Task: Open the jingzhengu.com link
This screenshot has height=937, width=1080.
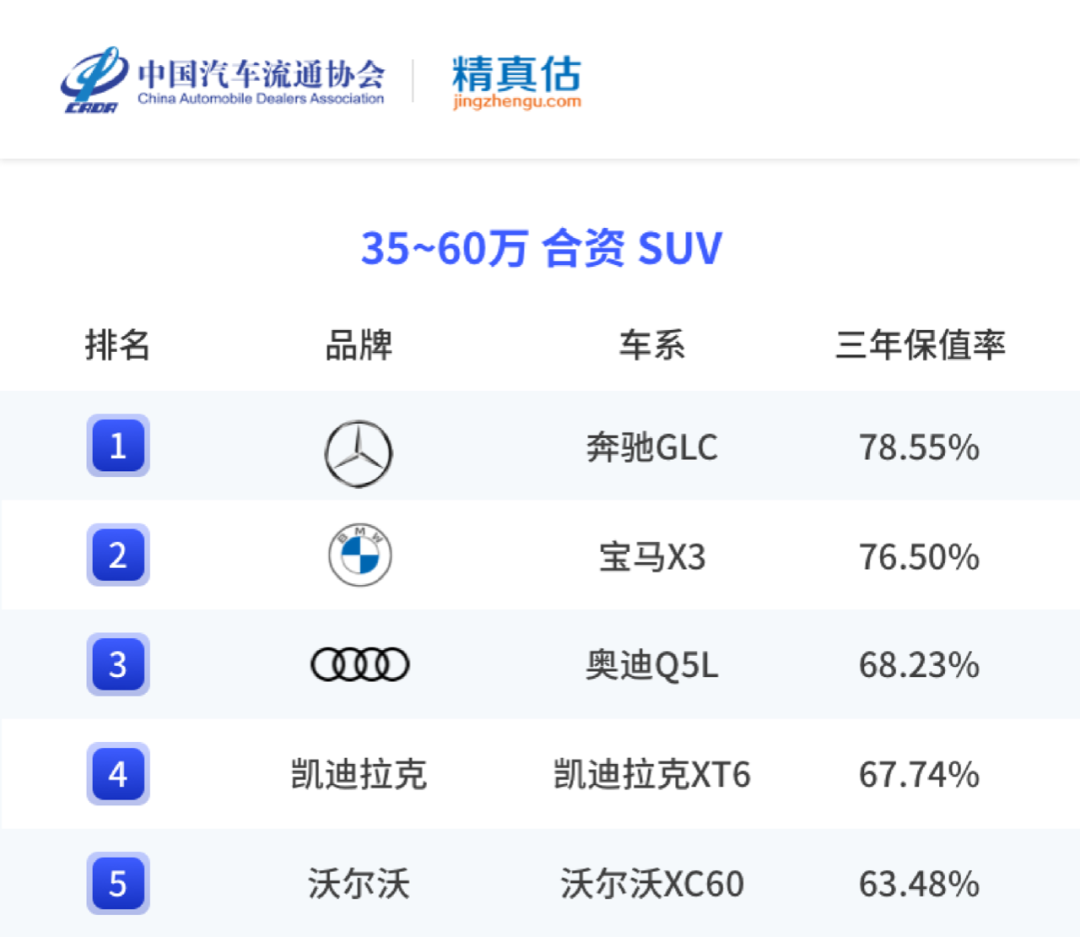Action: [x=516, y=102]
